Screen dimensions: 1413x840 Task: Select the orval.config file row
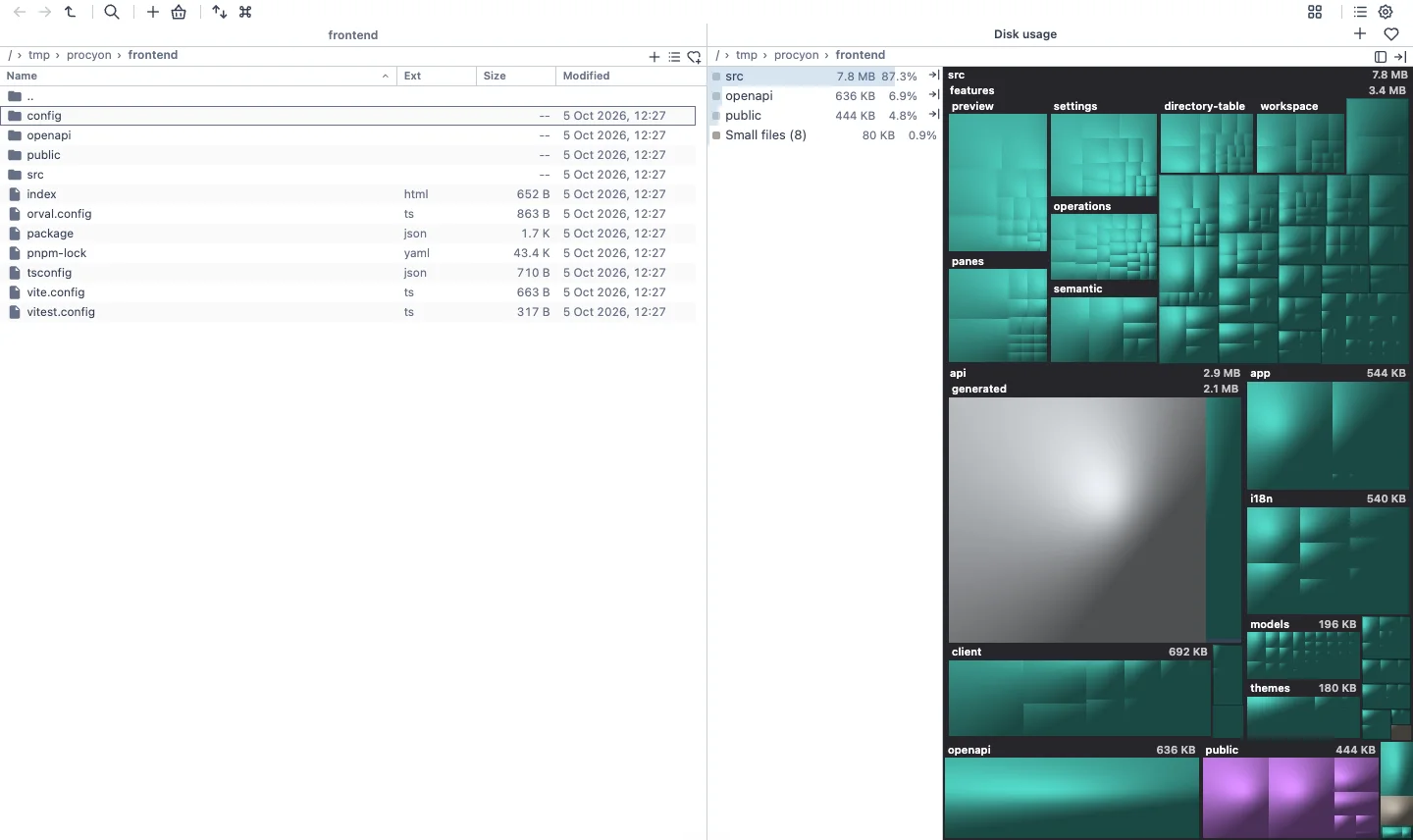click(348, 214)
